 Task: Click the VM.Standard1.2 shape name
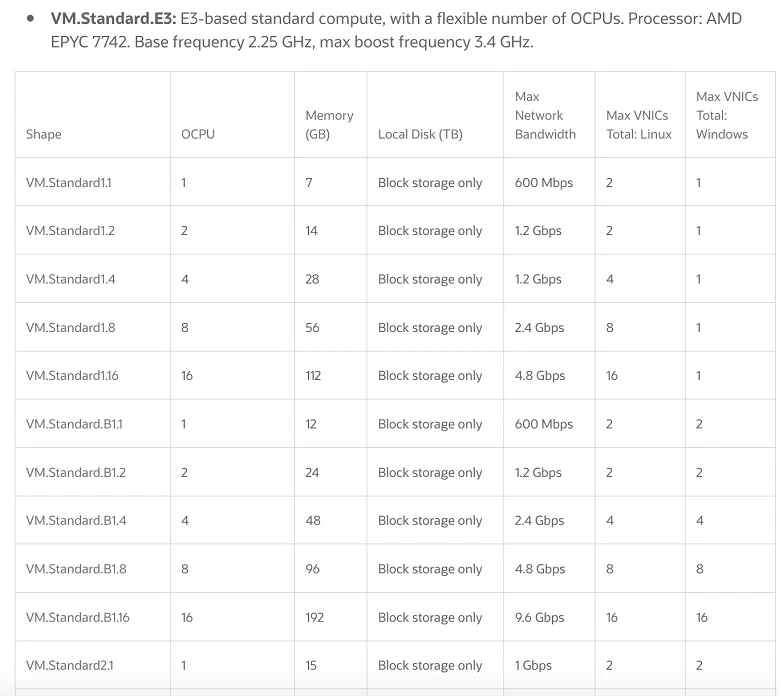70,231
